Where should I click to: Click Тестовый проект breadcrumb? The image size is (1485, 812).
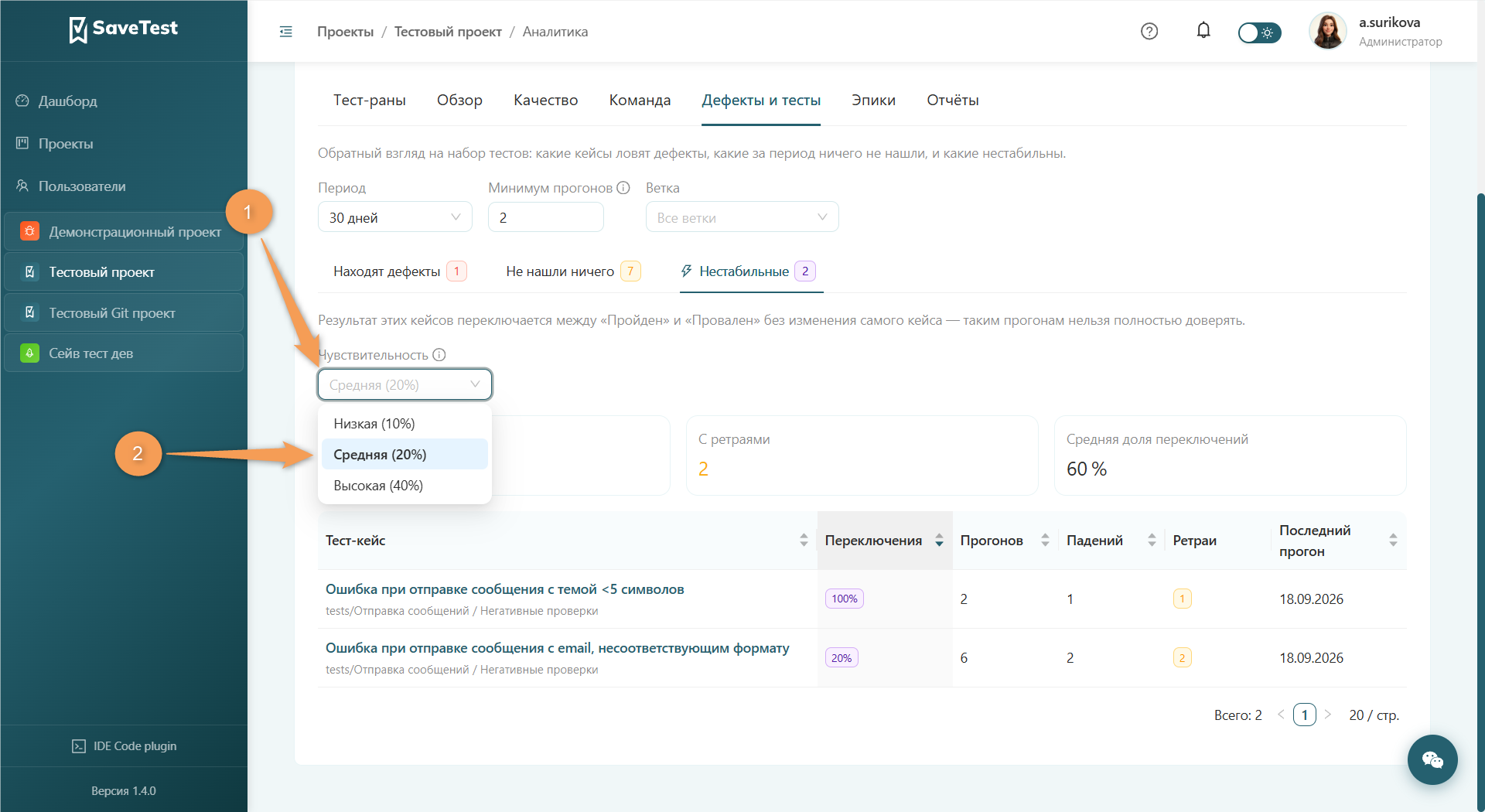point(448,32)
